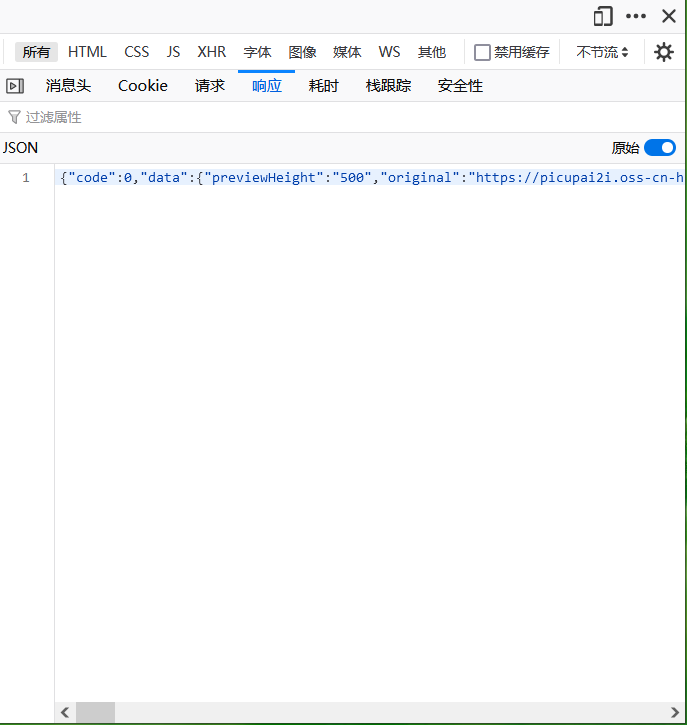Toggle the 原始 raw switch off

[660, 148]
